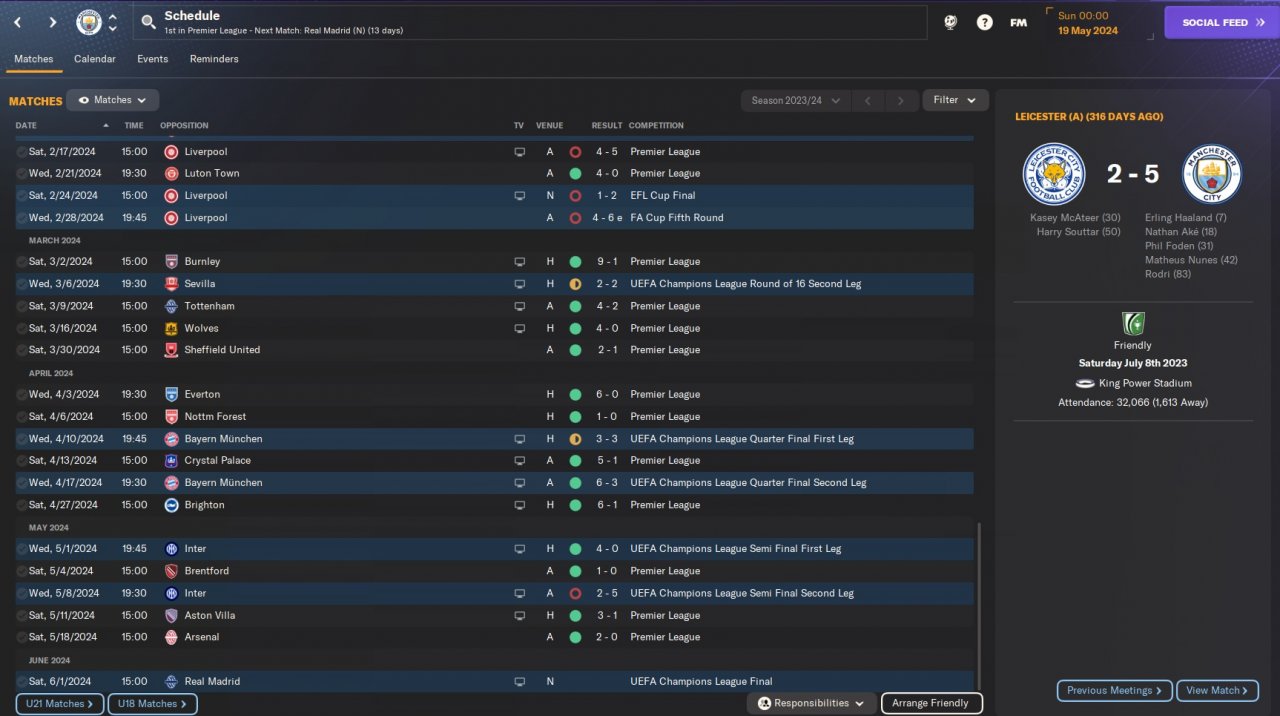Sort by the Date column header

(x=26, y=125)
